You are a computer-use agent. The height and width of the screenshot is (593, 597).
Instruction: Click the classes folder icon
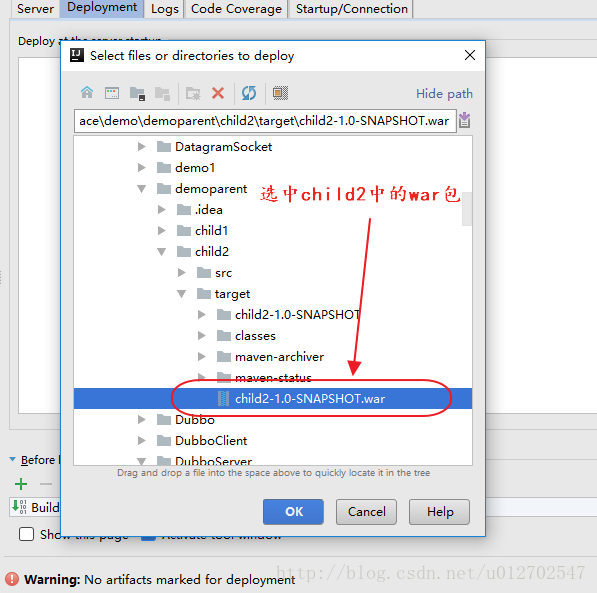pos(224,336)
